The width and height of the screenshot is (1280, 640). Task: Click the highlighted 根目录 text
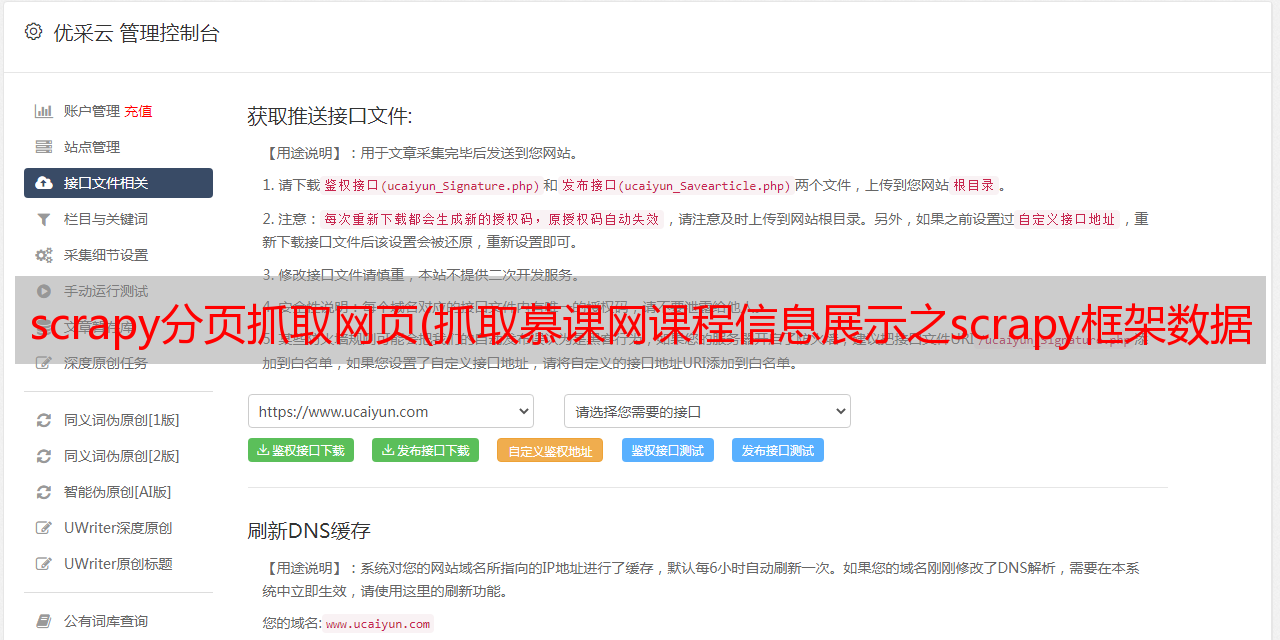(974, 185)
